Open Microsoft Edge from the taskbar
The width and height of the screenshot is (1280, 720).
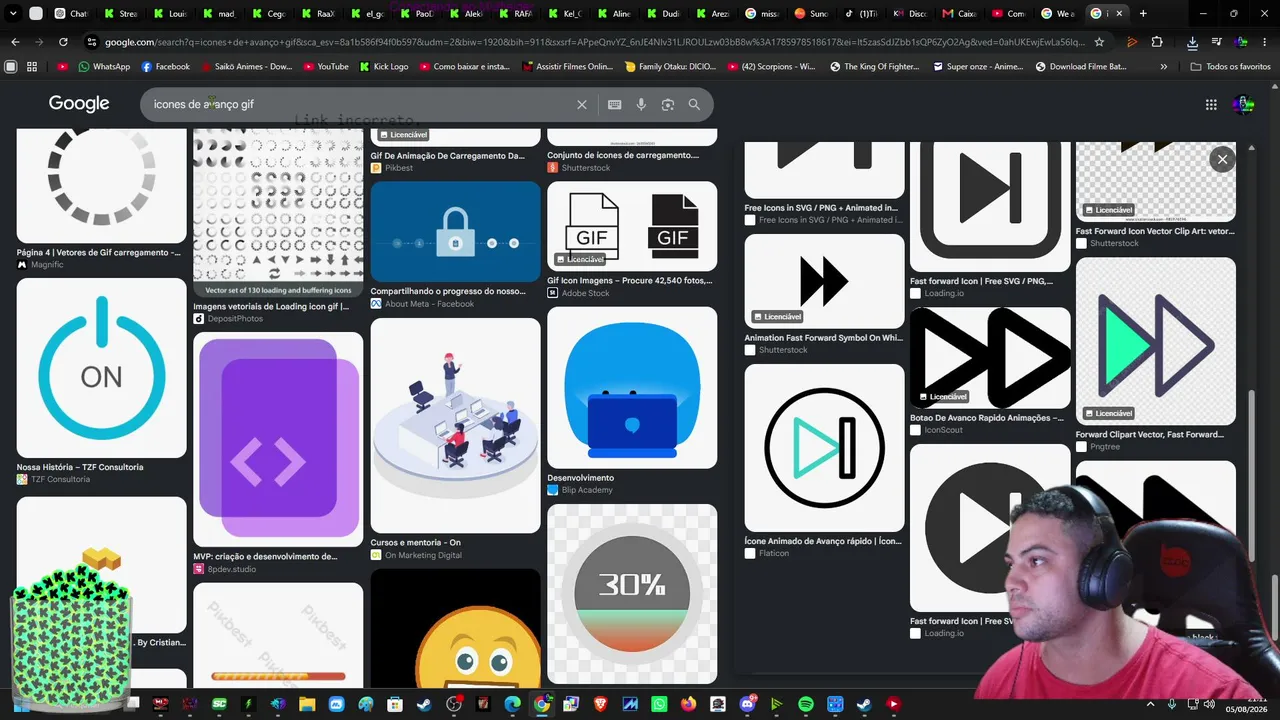pos(512,704)
